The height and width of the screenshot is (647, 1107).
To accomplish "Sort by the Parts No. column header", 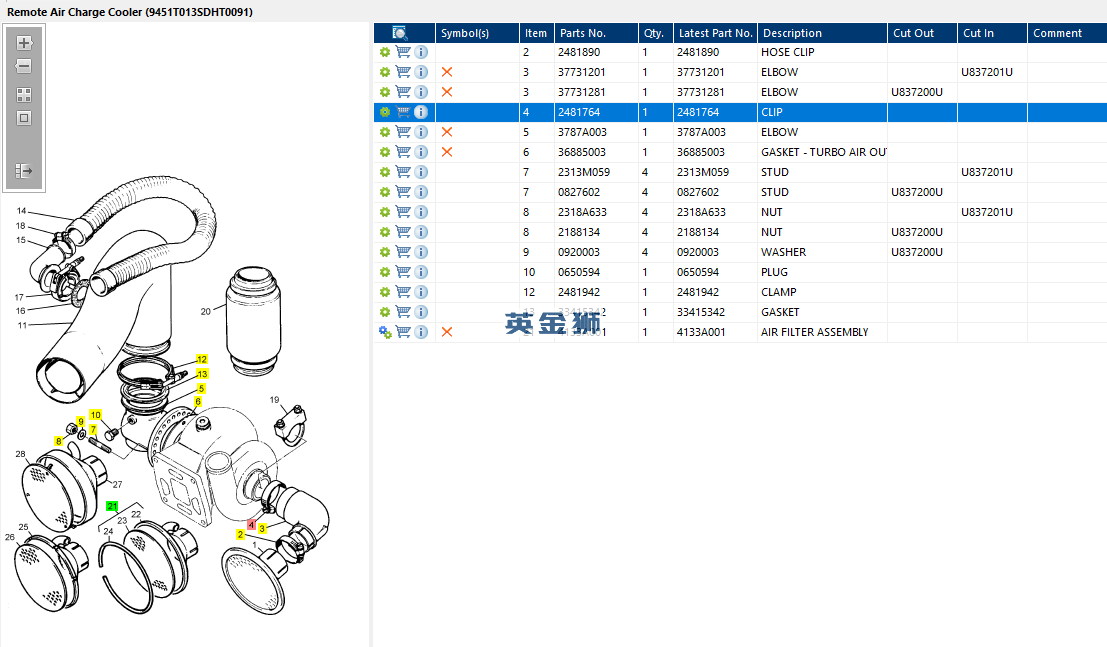I will (596, 33).
